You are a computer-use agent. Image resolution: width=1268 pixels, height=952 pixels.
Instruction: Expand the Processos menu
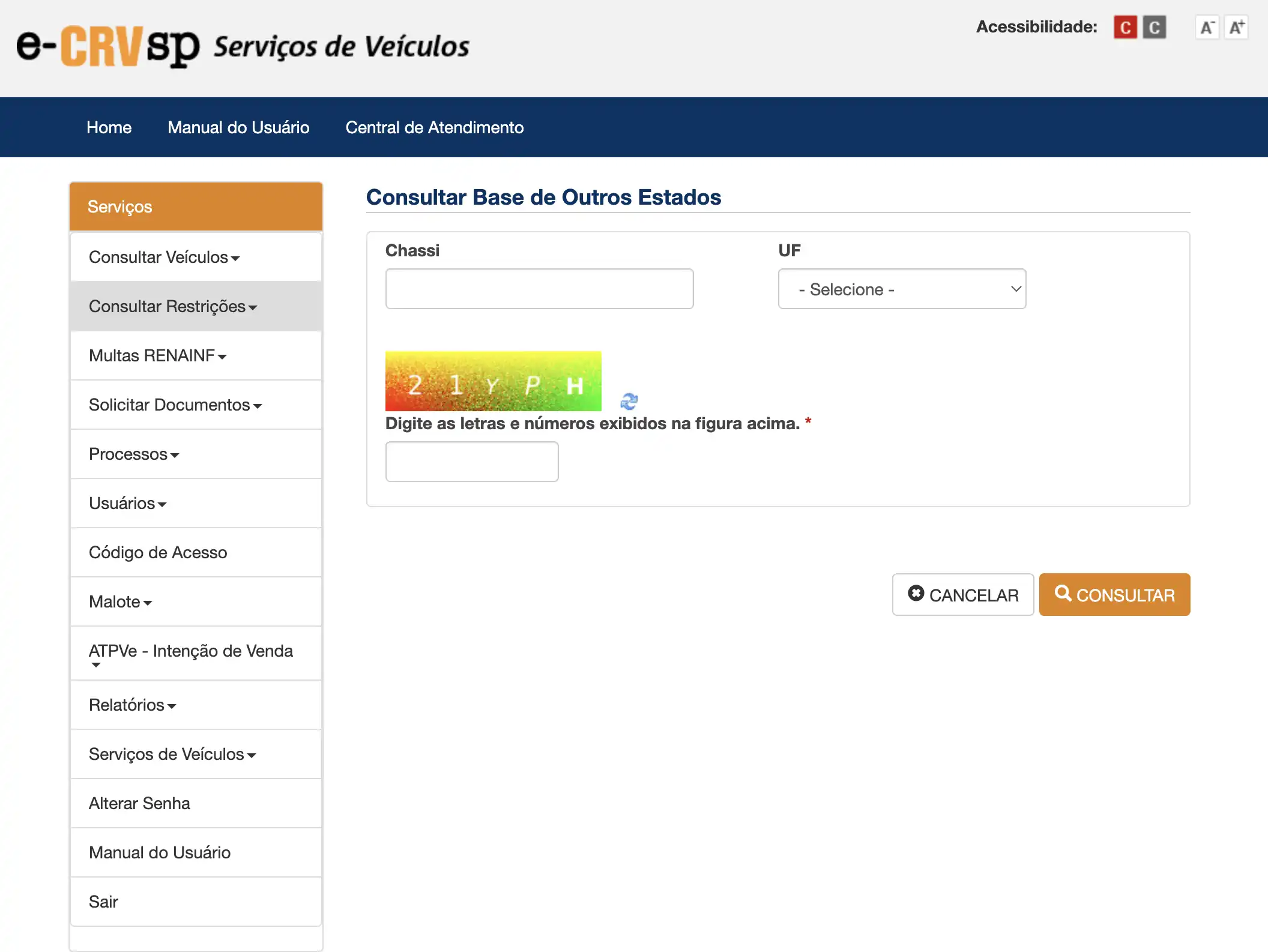(x=134, y=454)
